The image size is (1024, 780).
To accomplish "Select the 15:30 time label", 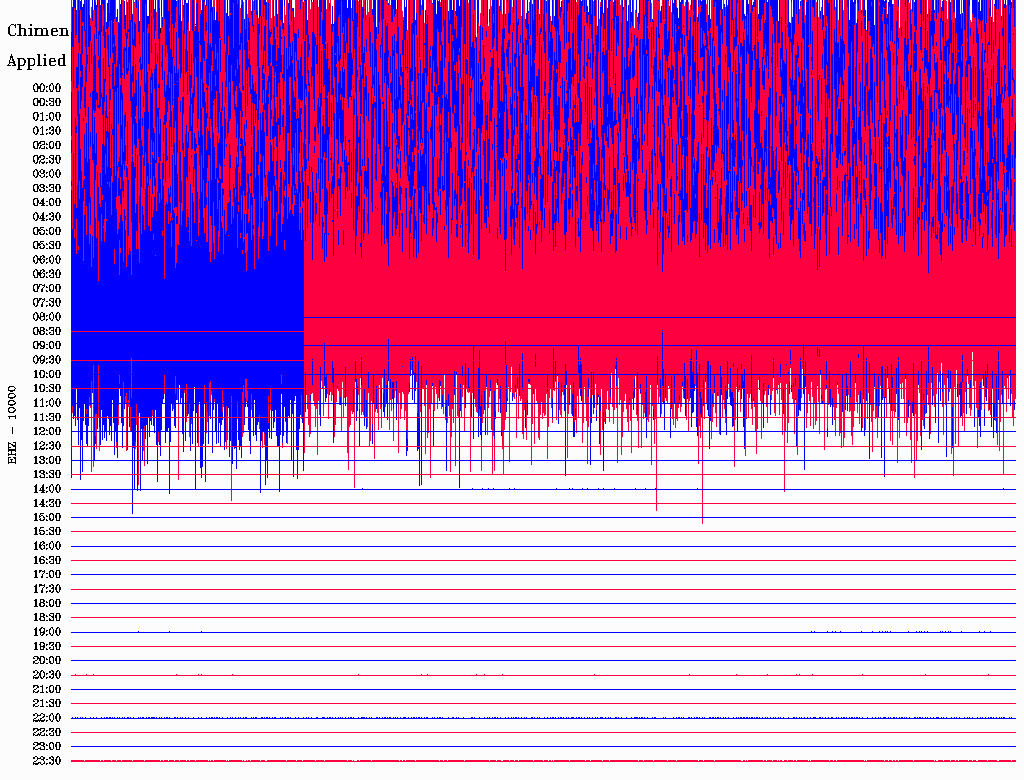I will pyautogui.click(x=47, y=532).
